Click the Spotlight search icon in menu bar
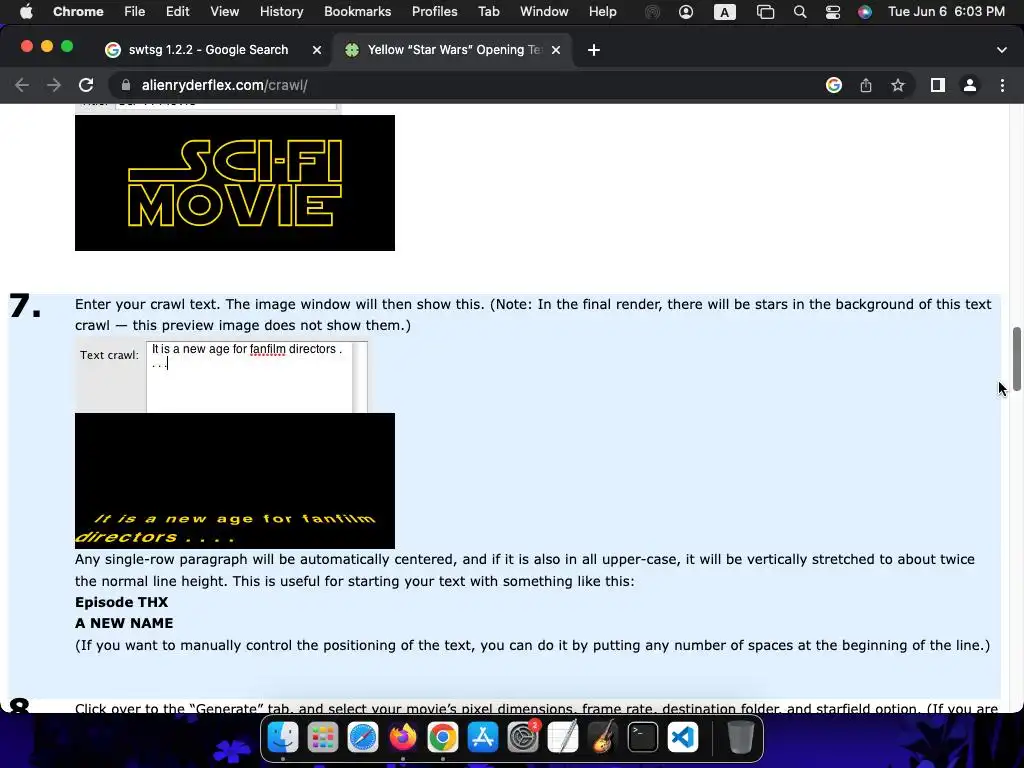1024x768 pixels. point(799,12)
